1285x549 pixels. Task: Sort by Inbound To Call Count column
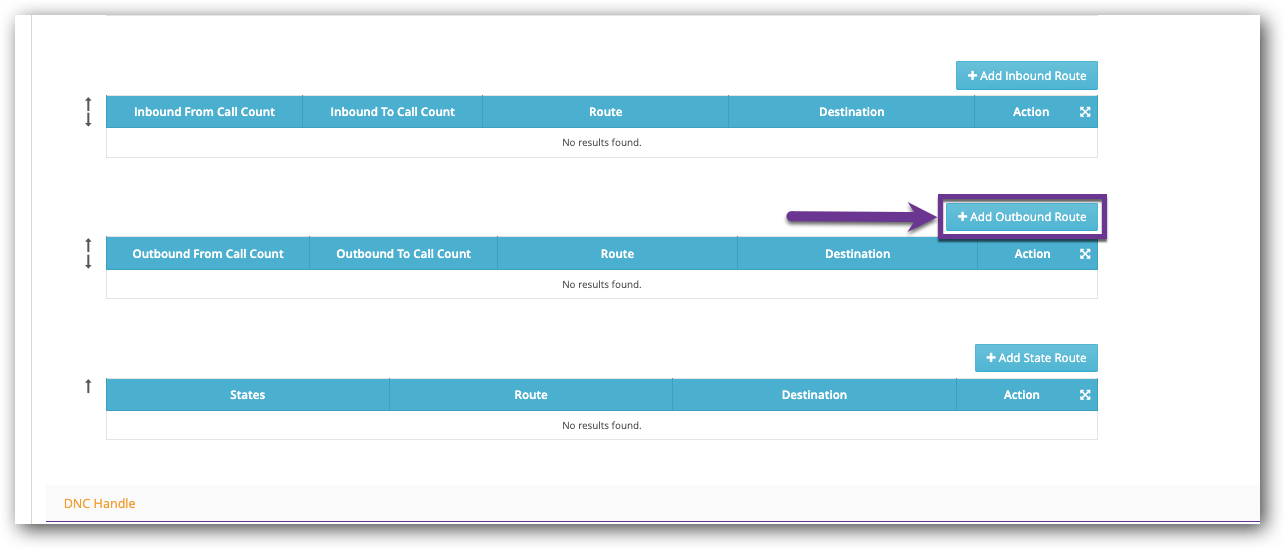392,112
